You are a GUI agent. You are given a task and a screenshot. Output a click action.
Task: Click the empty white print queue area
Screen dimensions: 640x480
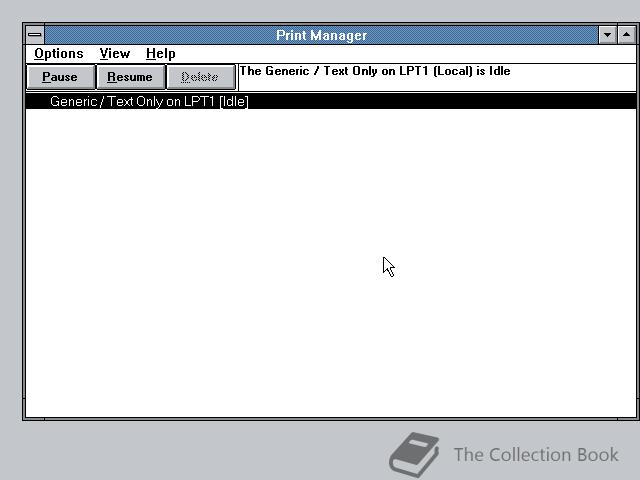331,263
